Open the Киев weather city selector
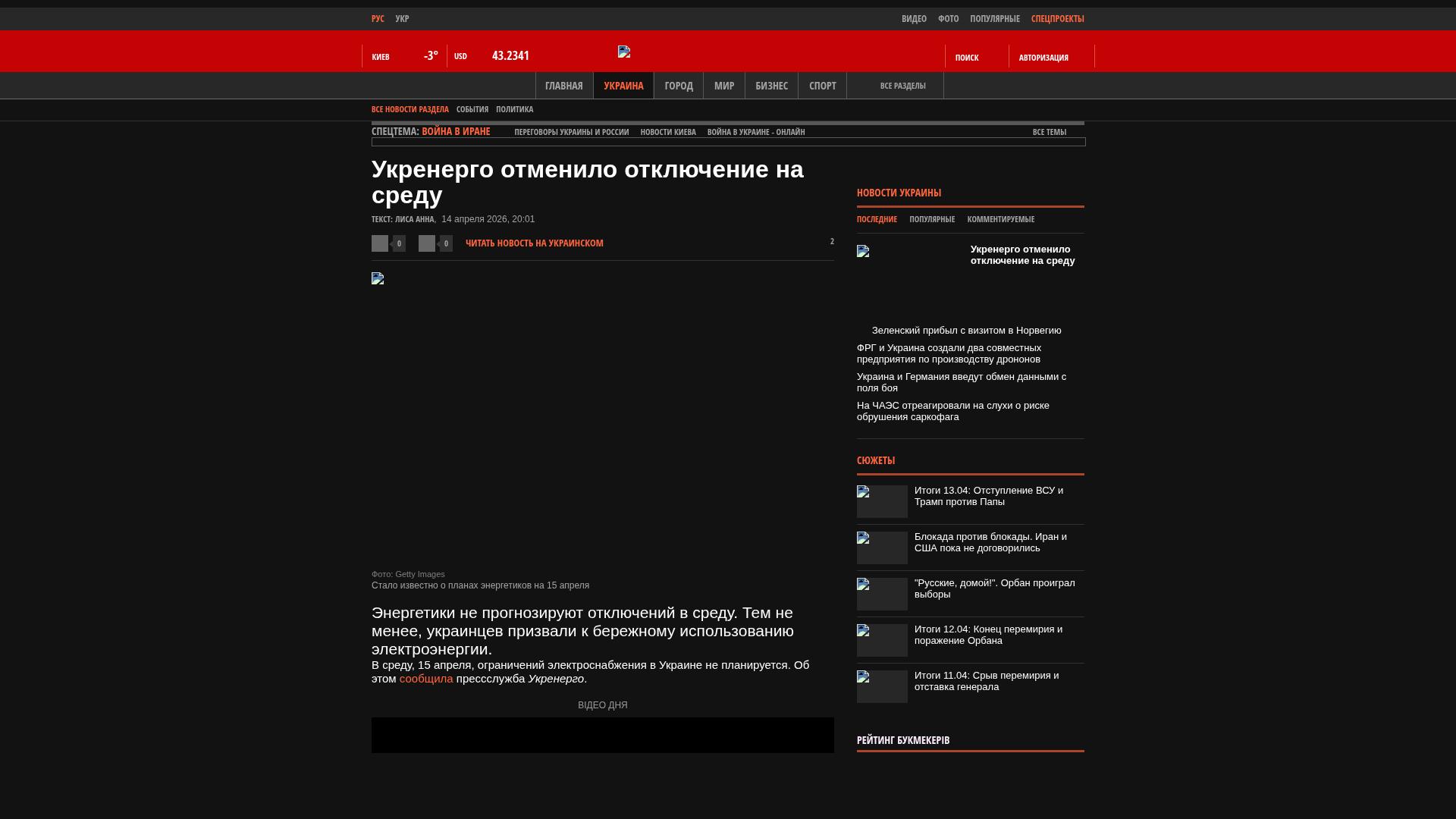This screenshot has height=819, width=1456. [381, 57]
